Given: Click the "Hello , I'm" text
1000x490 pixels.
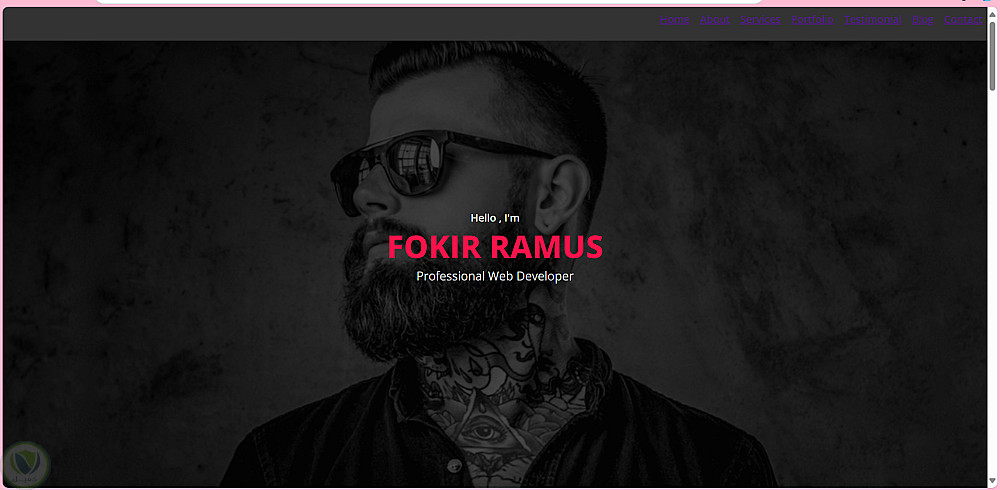Looking at the screenshot, I should [495, 218].
